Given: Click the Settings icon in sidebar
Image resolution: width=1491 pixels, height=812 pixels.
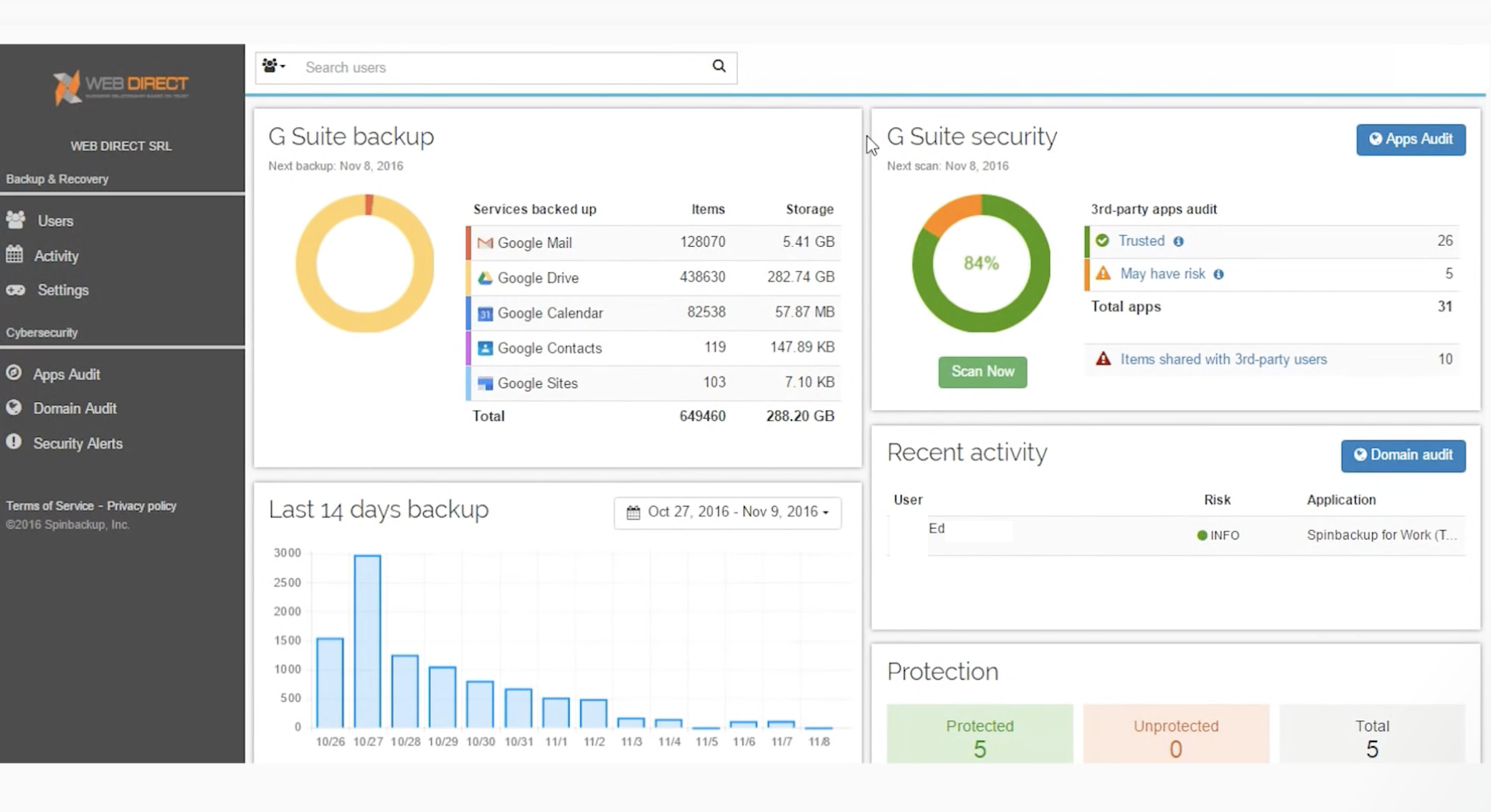Looking at the screenshot, I should tap(16, 290).
